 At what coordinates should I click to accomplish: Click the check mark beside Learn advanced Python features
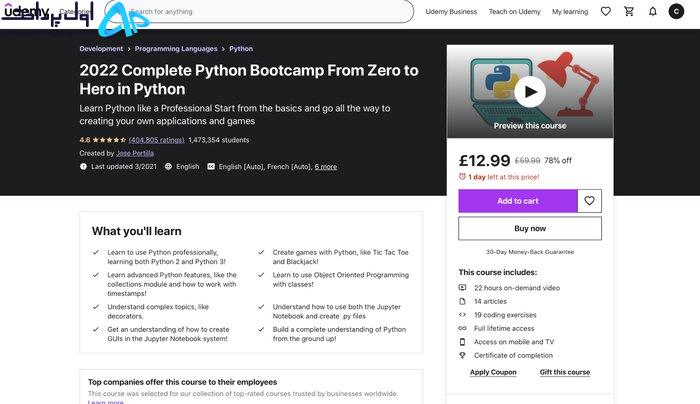click(96, 275)
